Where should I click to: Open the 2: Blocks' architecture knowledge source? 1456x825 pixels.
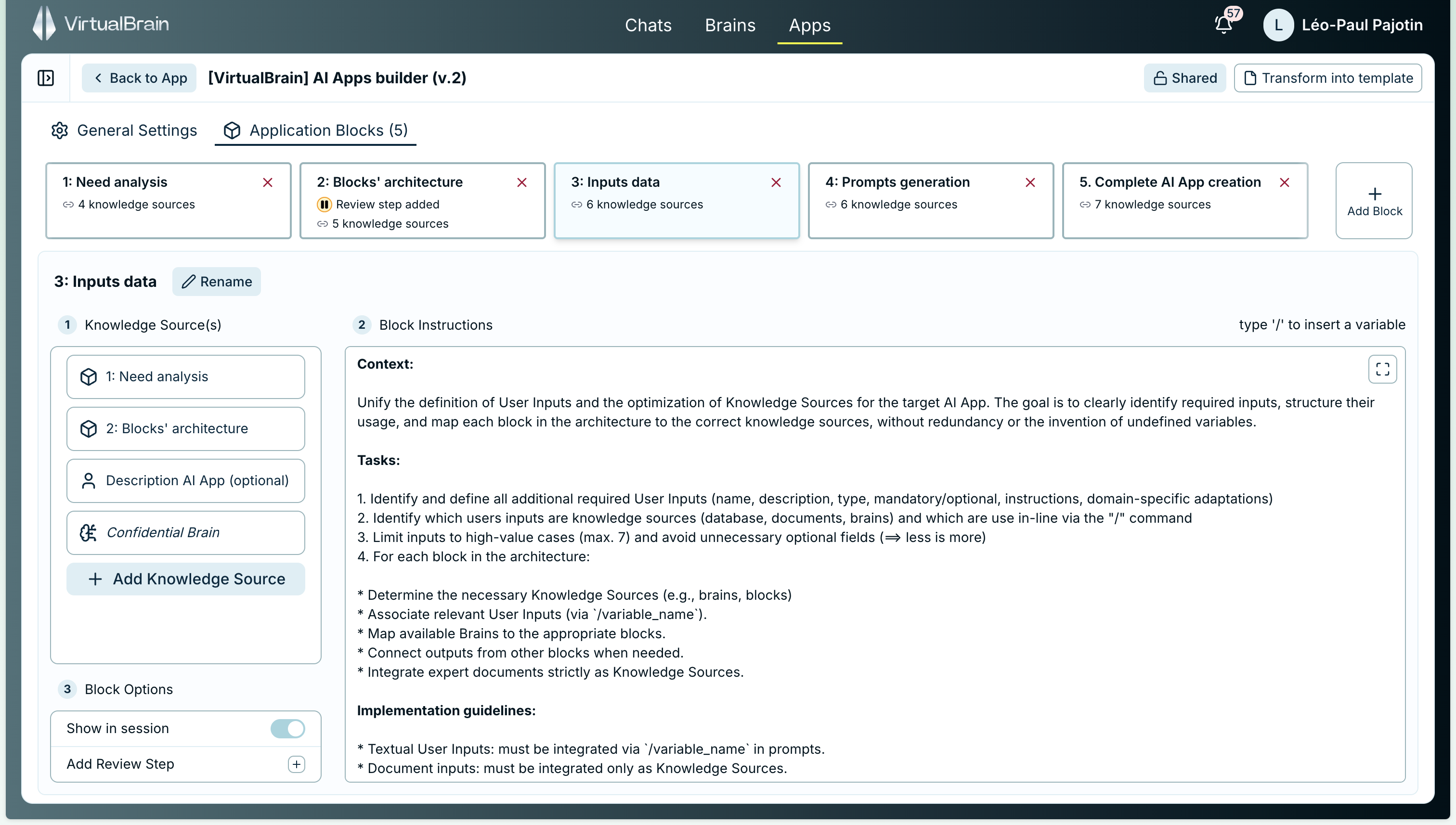pyautogui.click(x=186, y=429)
